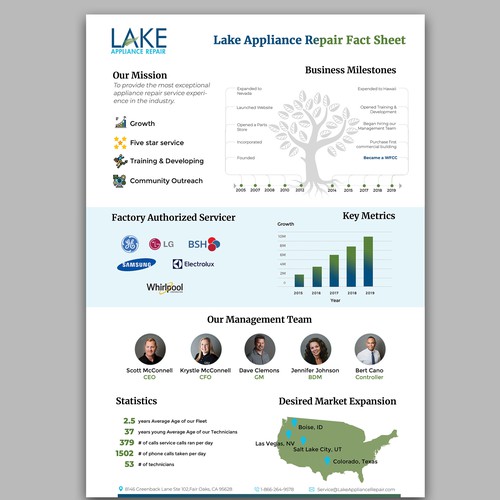The width and height of the screenshot is (500, 500).
Task: Click Jennifer Johnson's photo
Action: 316,349
